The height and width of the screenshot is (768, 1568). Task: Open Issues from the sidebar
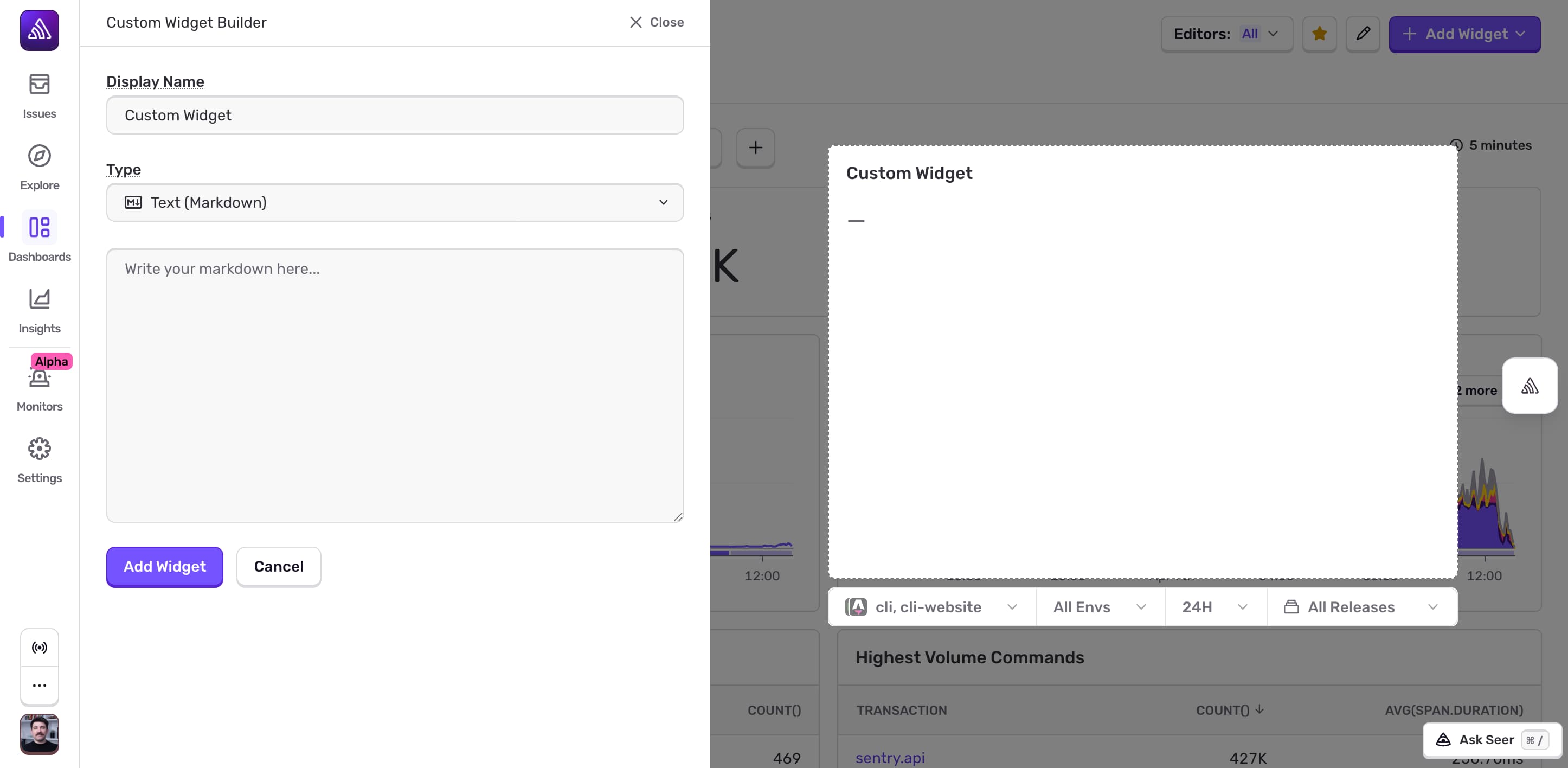39,96
